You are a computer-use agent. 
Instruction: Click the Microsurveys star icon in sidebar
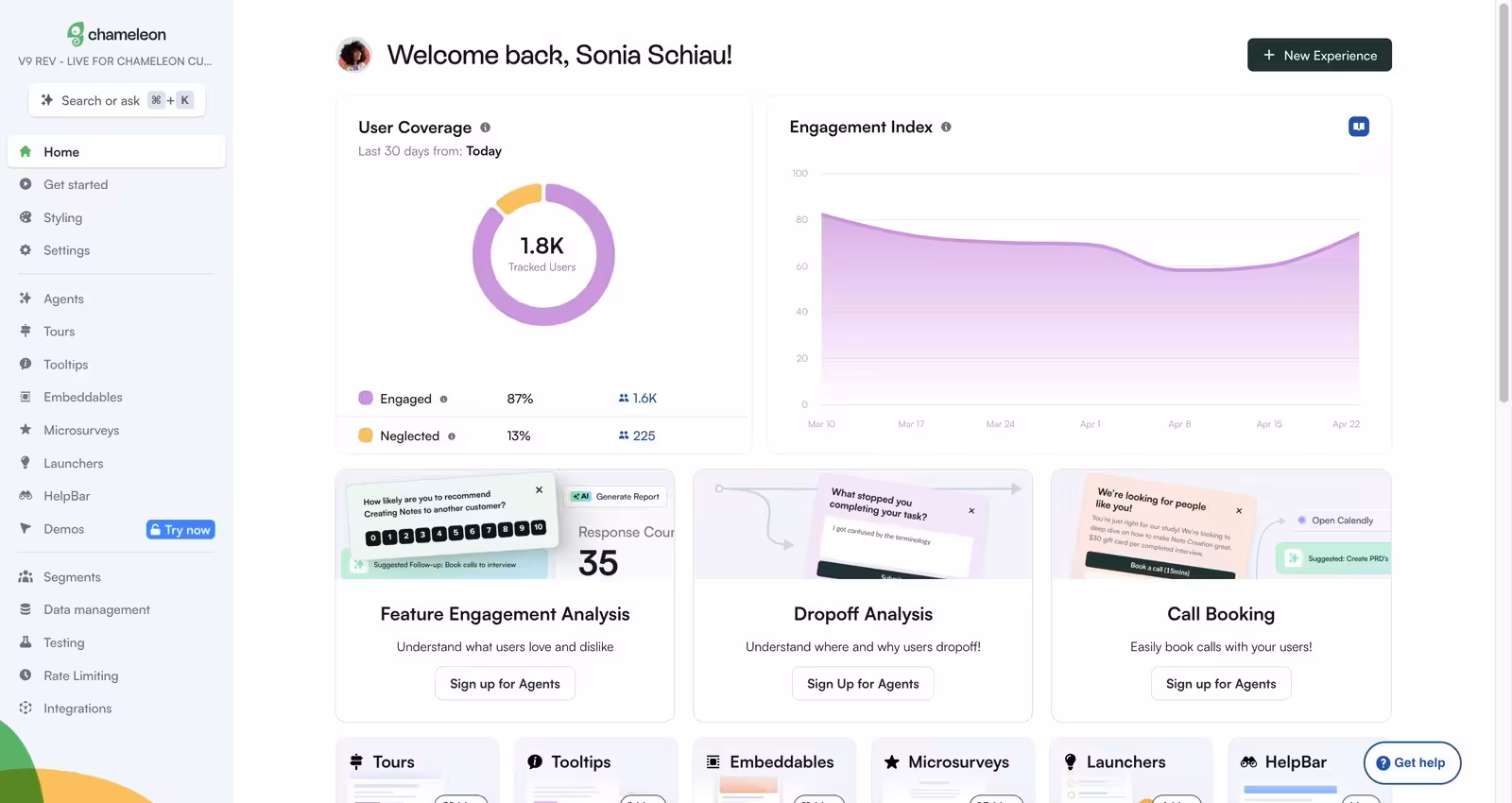pyautogui.click(x=26, y=430)
